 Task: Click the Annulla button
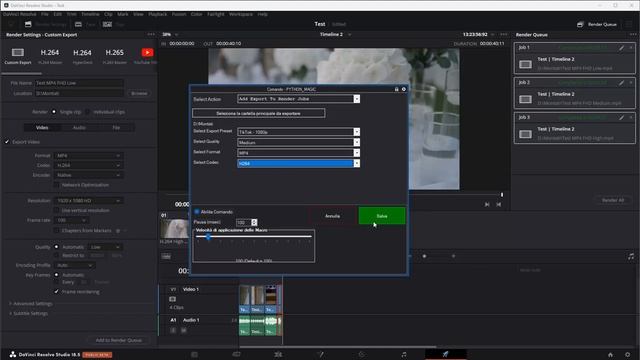click(x=332, y=216)
